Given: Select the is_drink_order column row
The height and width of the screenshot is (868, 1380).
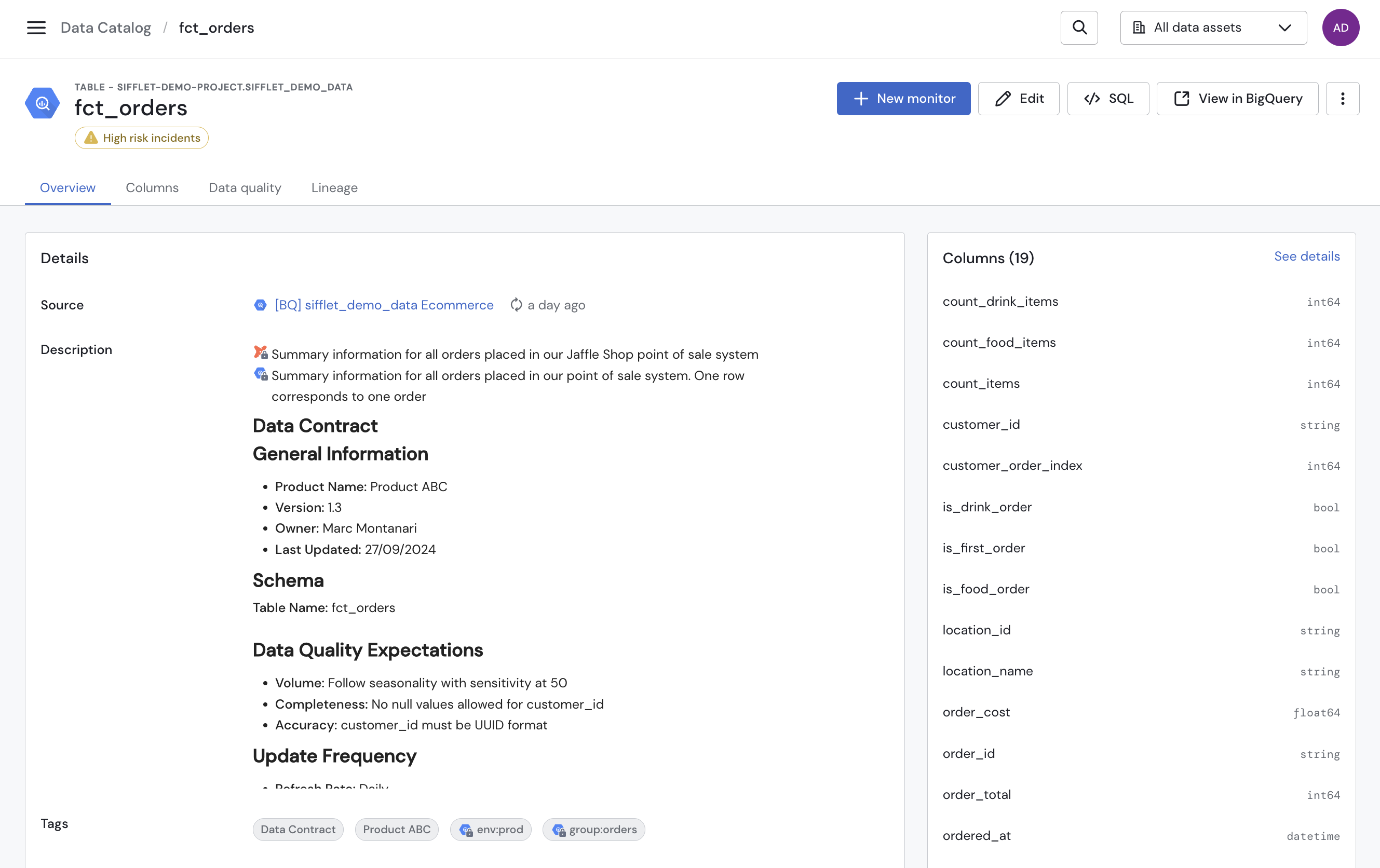Looking at the screenshot, I should click(1141, 507).
